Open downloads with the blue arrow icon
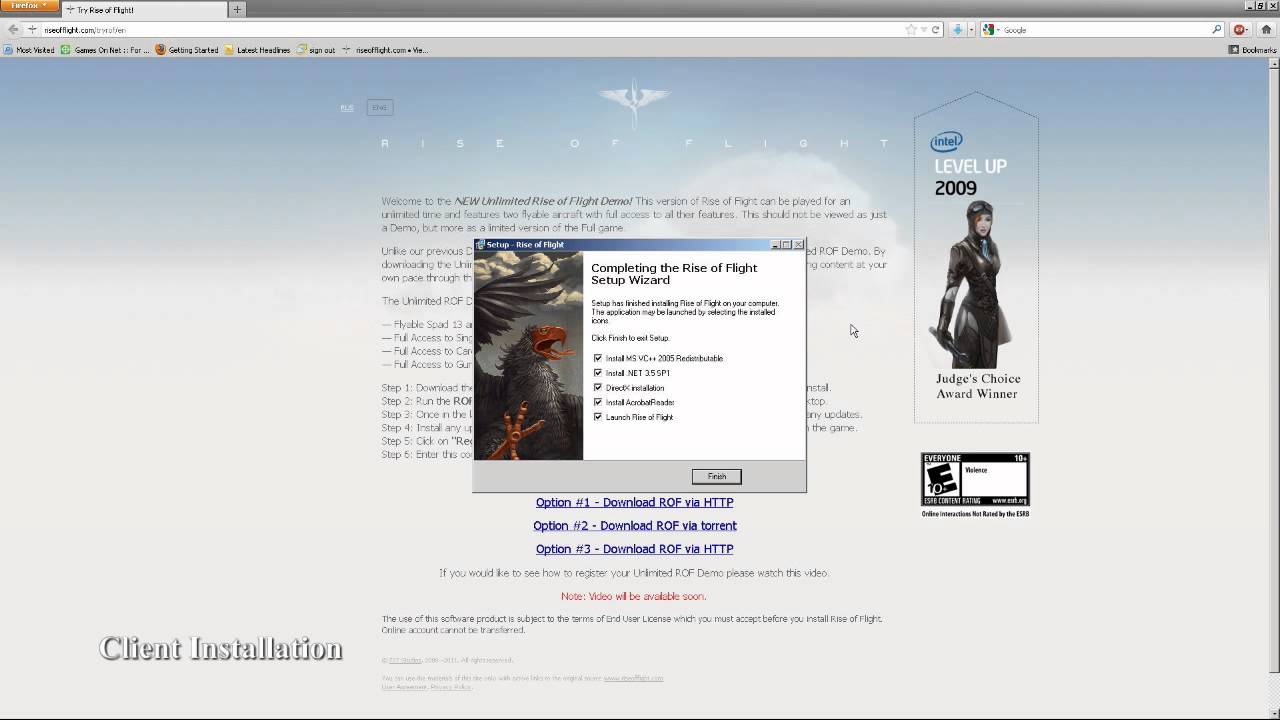1280x720 pixels. (x=957, y=30)
